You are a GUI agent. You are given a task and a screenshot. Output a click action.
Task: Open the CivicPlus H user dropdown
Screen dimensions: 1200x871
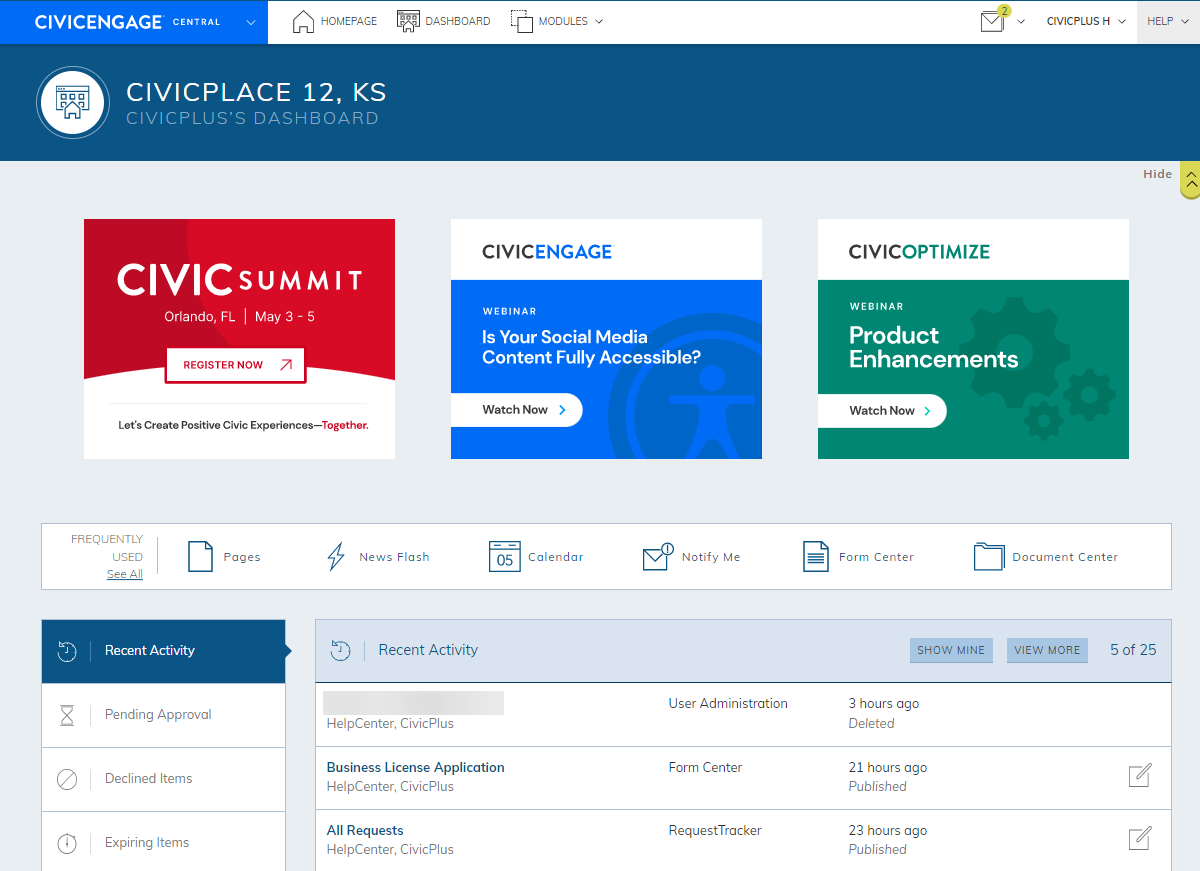pyautogui.click(x=1086, y=21)
